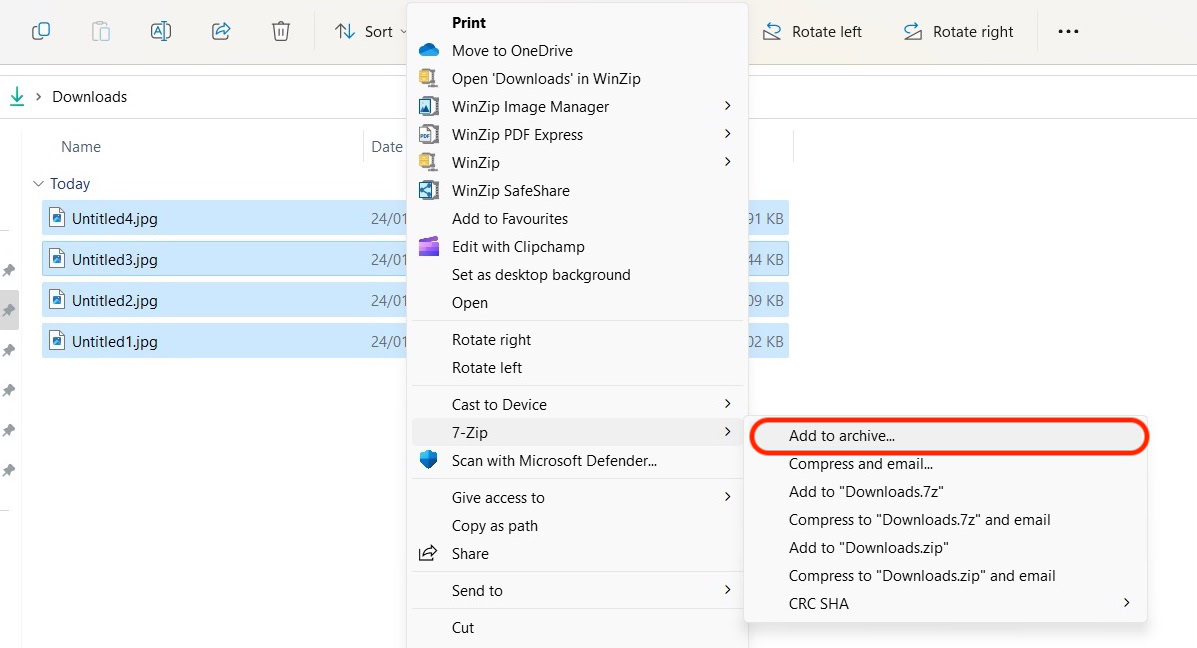Click the Clipchamp icon in menu

point(429,246)
